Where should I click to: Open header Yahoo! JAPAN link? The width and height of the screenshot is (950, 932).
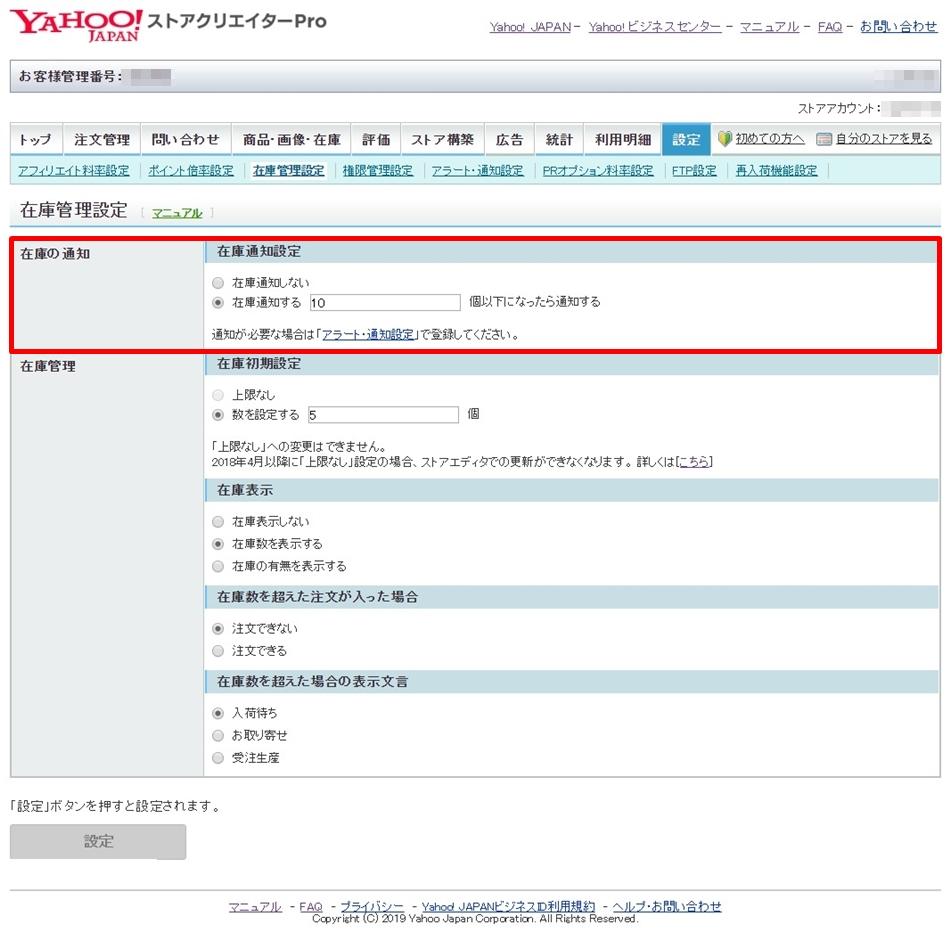point(530,27)
